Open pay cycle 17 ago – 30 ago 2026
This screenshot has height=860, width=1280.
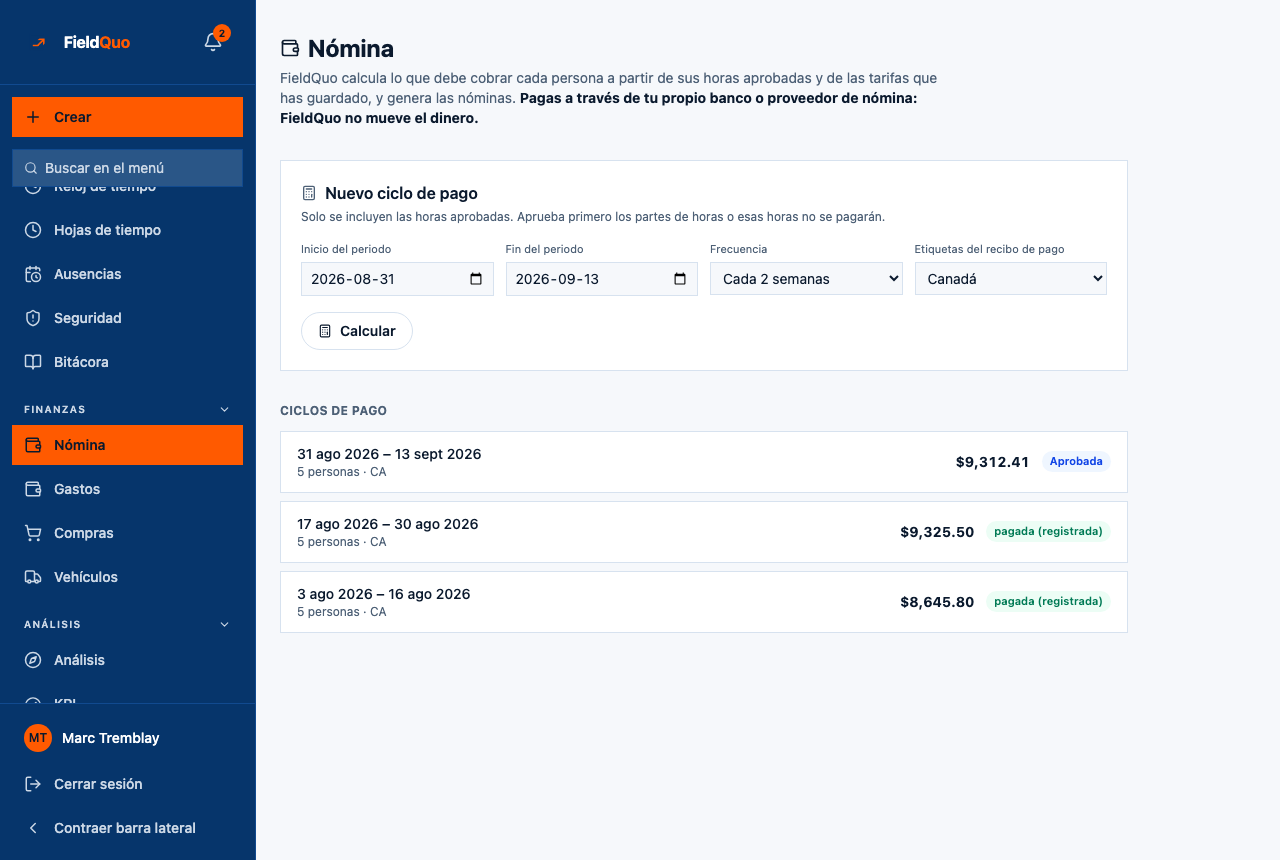pos(704,532)
